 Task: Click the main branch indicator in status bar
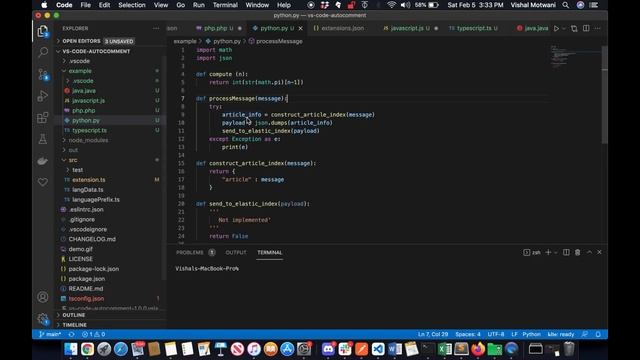point(50,334)
